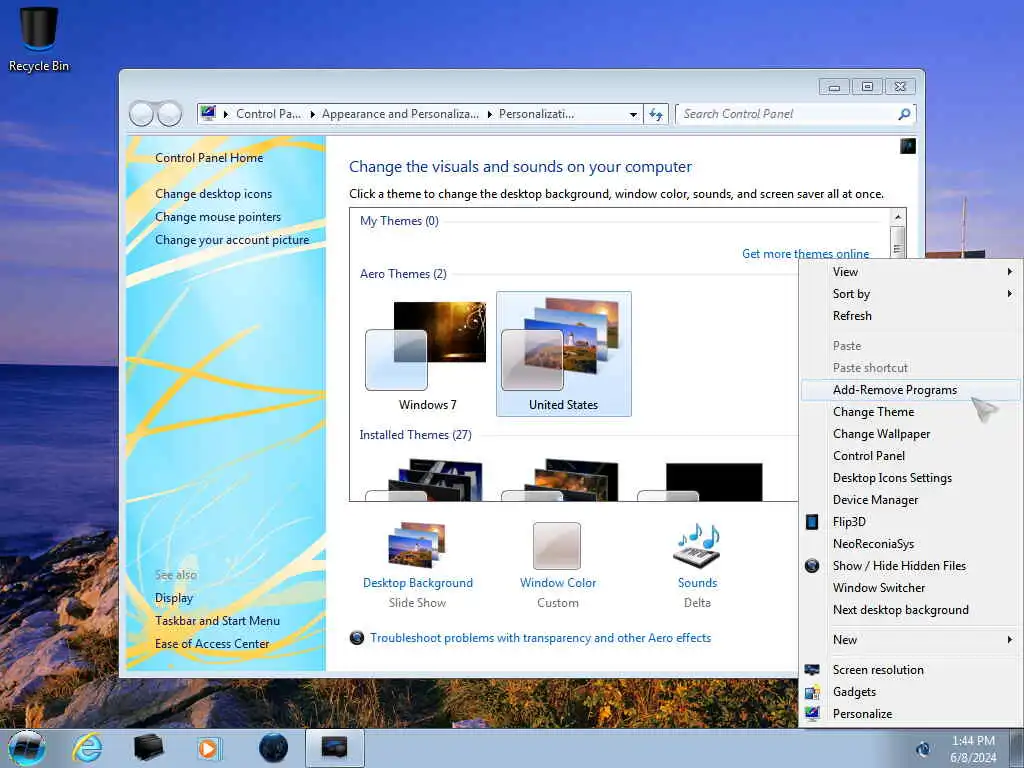1024x768 pixels.
Task: Open Change desktop icons link
Action: 214,194
